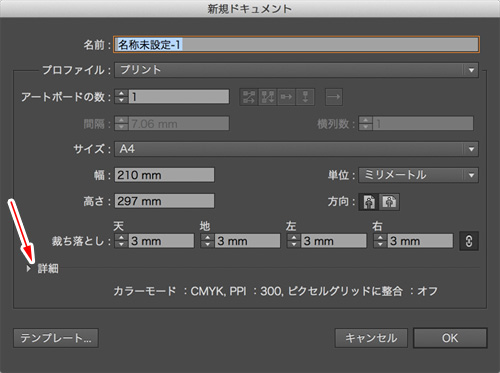The width and height of the screenshot is (500, 373).
Task: Select the grid by column artboard layout icon
Action: click(x=268, y=97)
